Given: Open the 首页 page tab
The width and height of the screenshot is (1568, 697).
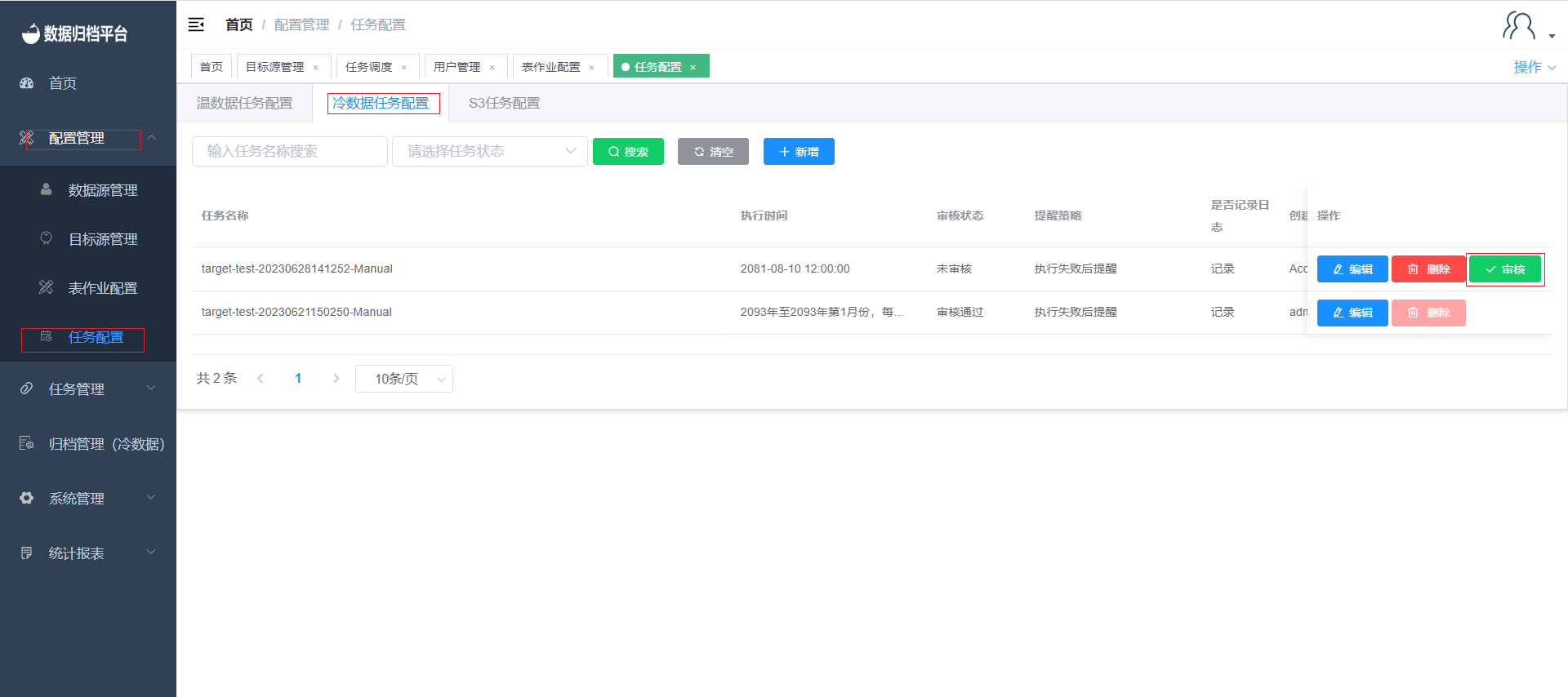Looking at the screenshot, I should [x=212, y=66].
